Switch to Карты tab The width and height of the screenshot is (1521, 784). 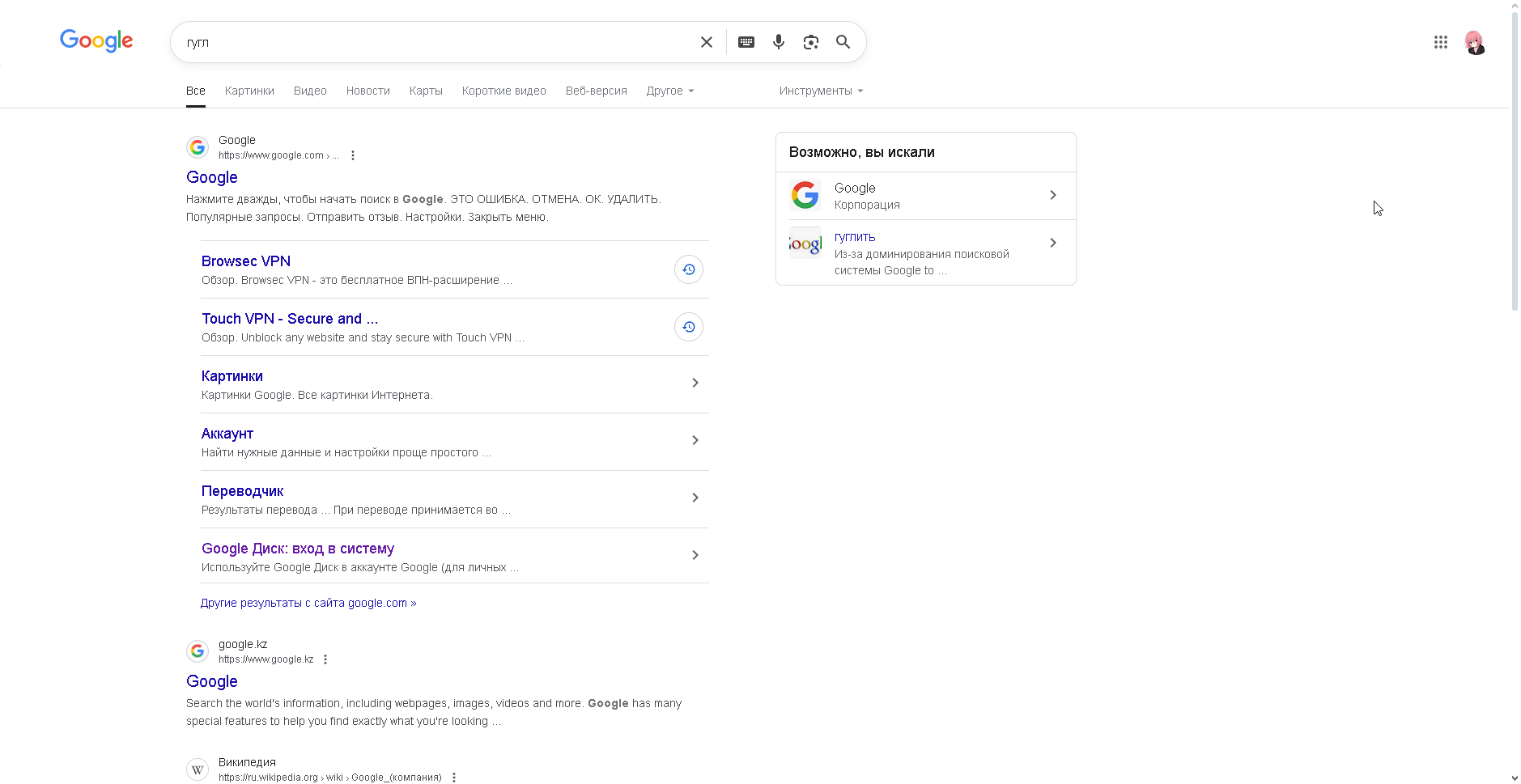coord(426,91)
